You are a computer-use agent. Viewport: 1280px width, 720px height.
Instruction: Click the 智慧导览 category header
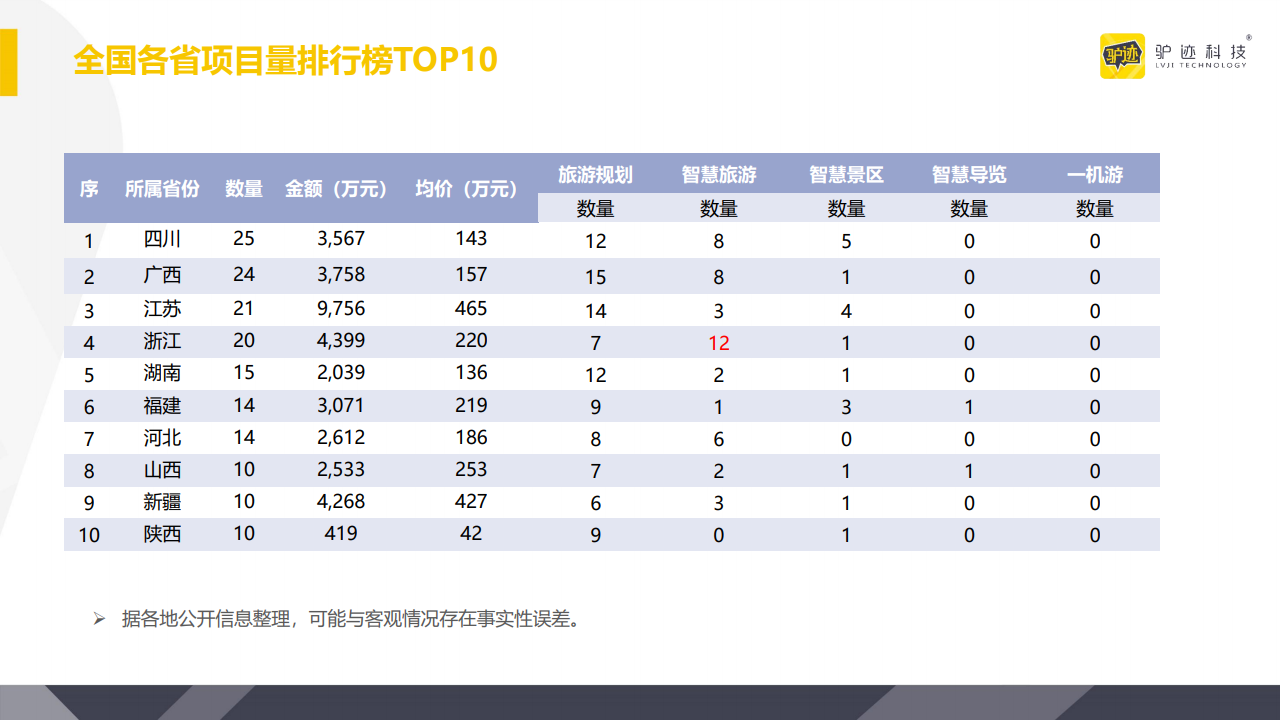(969, 175)
